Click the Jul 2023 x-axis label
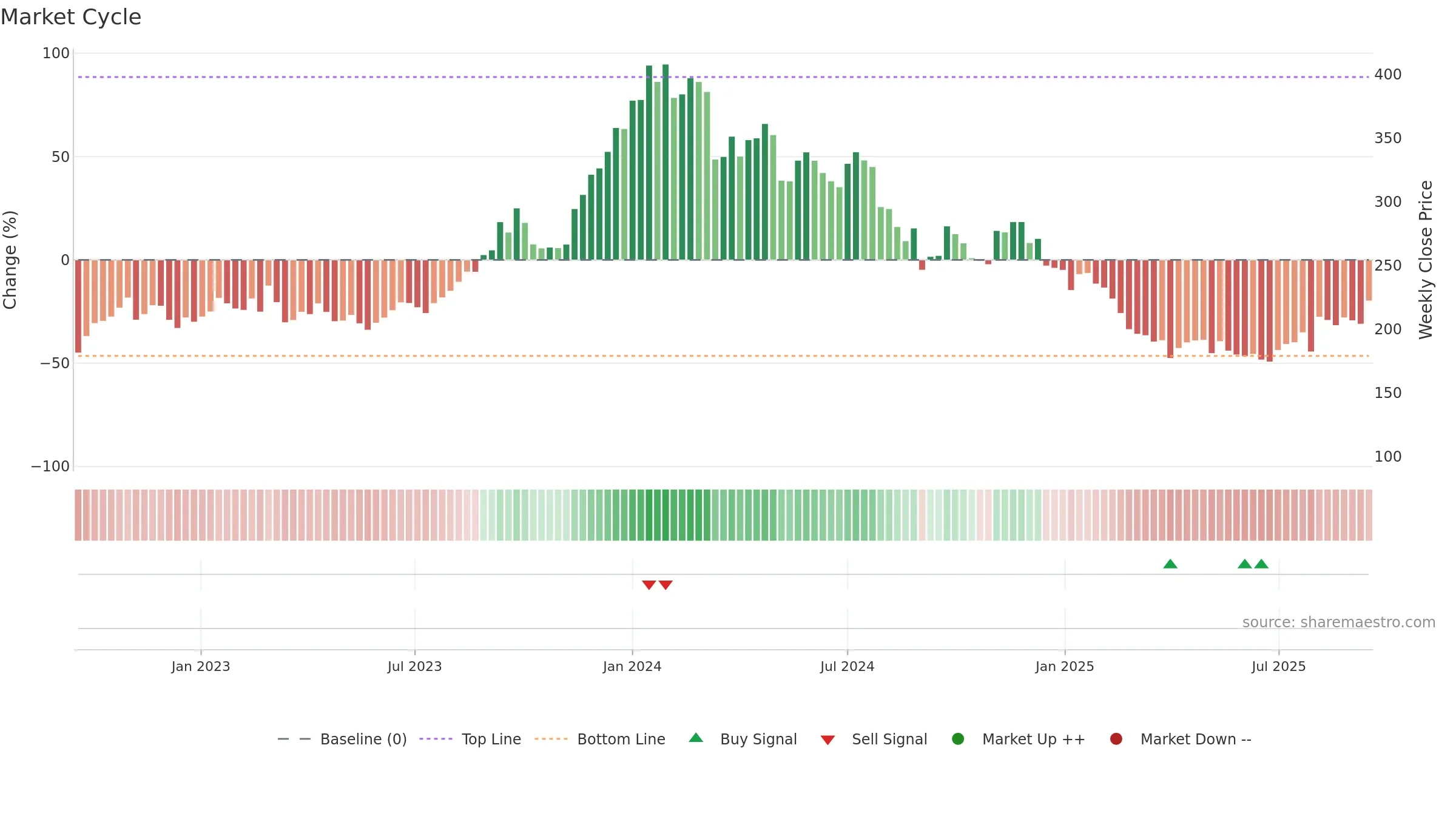The image size is (1456, 819). point(415,667)
